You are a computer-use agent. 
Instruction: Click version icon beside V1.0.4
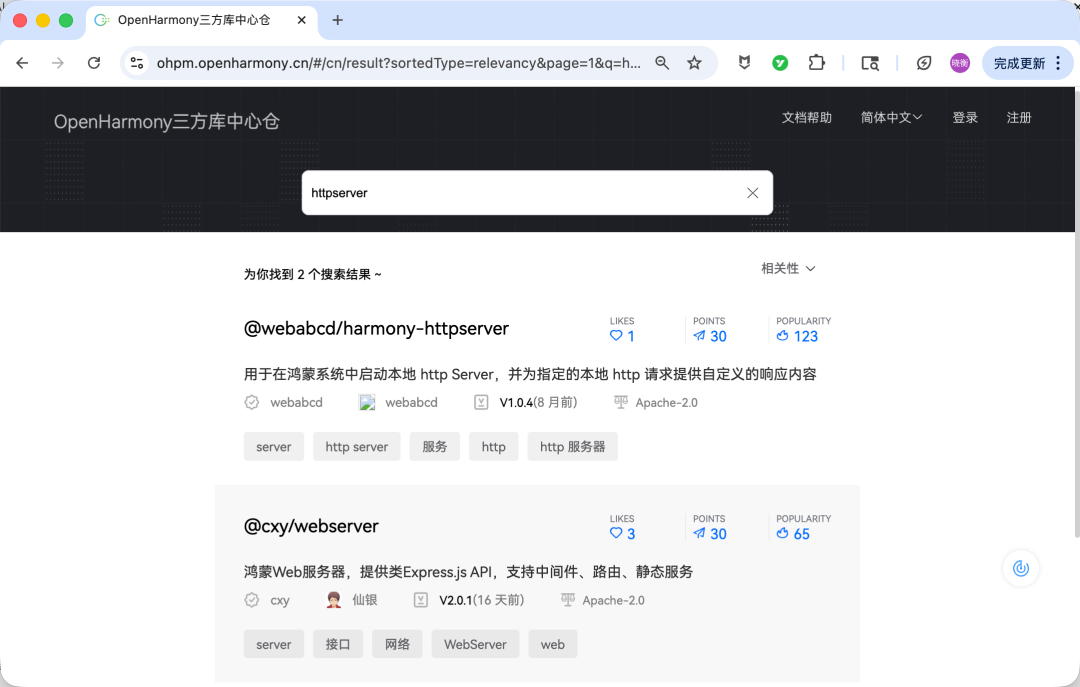point(481,402)
